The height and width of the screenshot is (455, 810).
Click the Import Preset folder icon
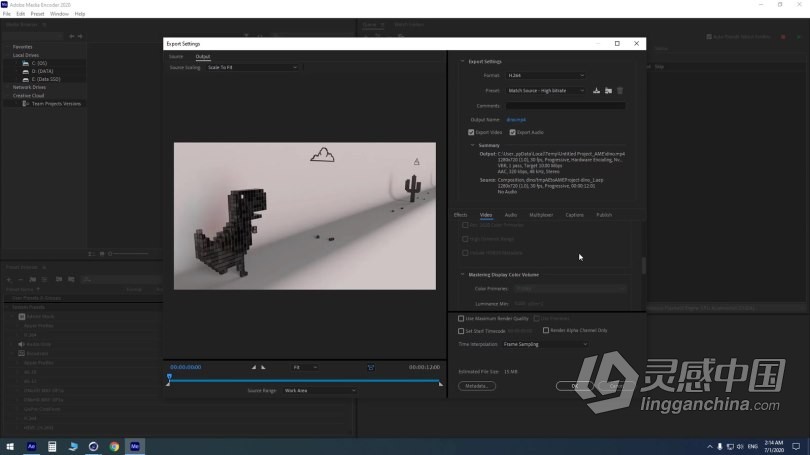(x=608, y=91)
